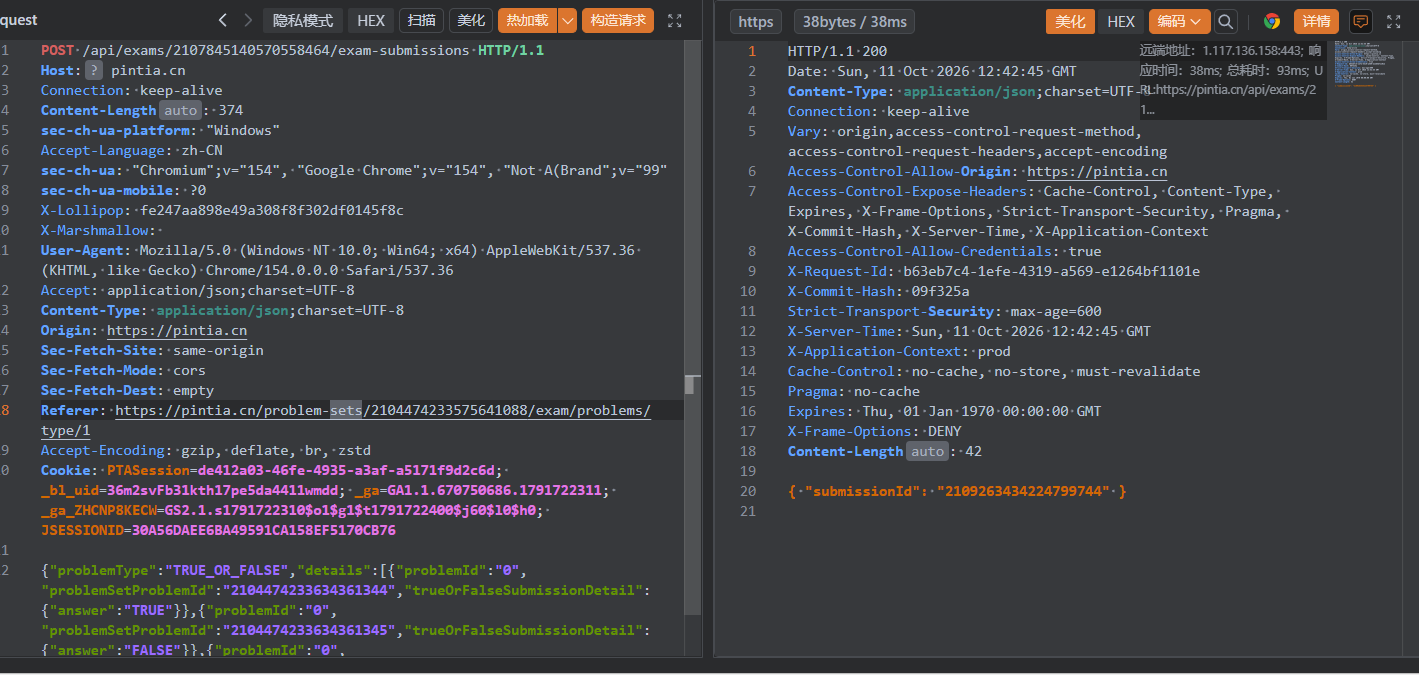Click the X-Lollipop header value
This screenshot has width=1419, height=675.
[272, 210]
